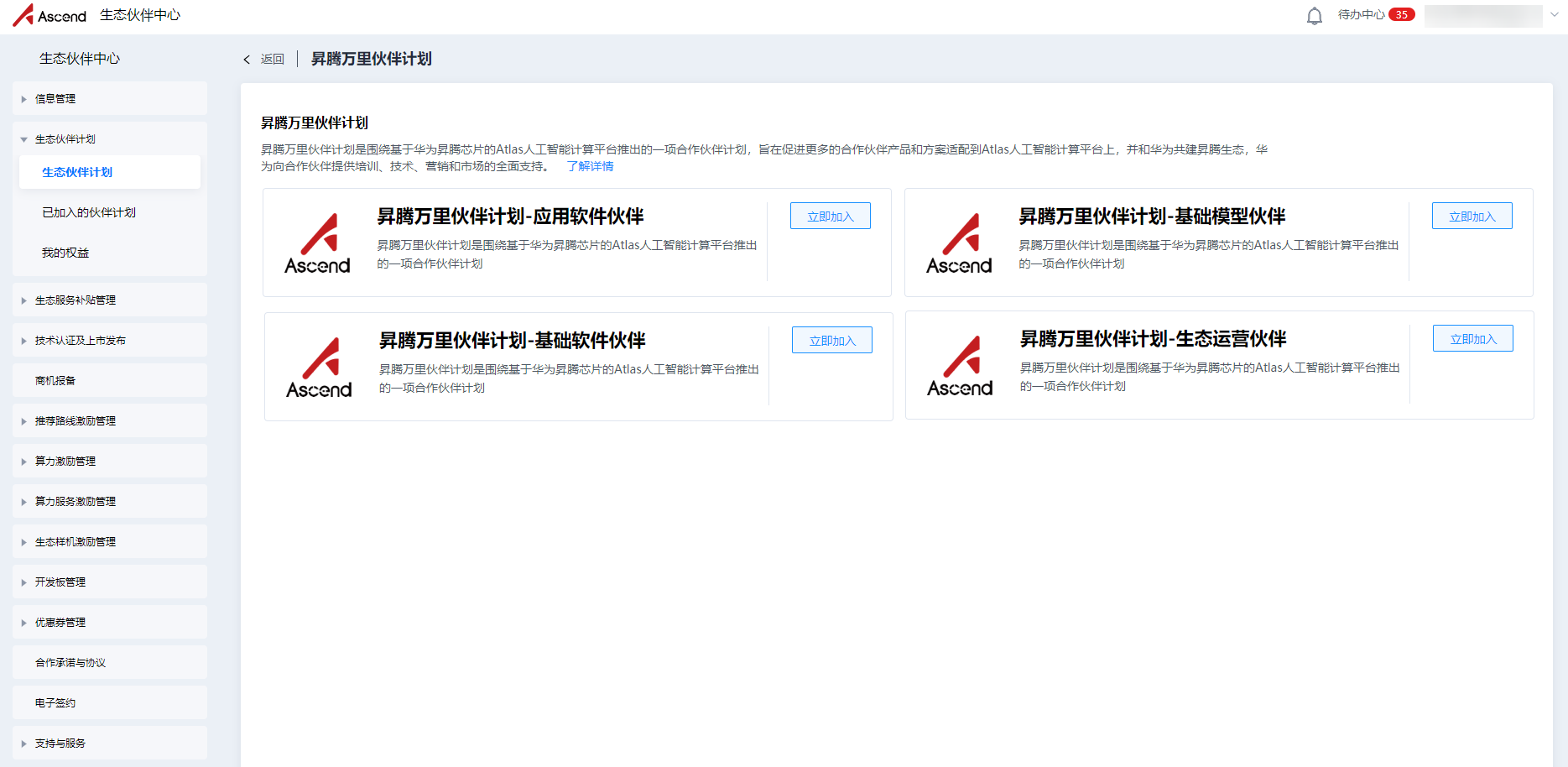Click the card title 昇腾万里伙伴计划-基础软件伙伴
Viewport: 1568px width, 767px height.
[512, 341]
